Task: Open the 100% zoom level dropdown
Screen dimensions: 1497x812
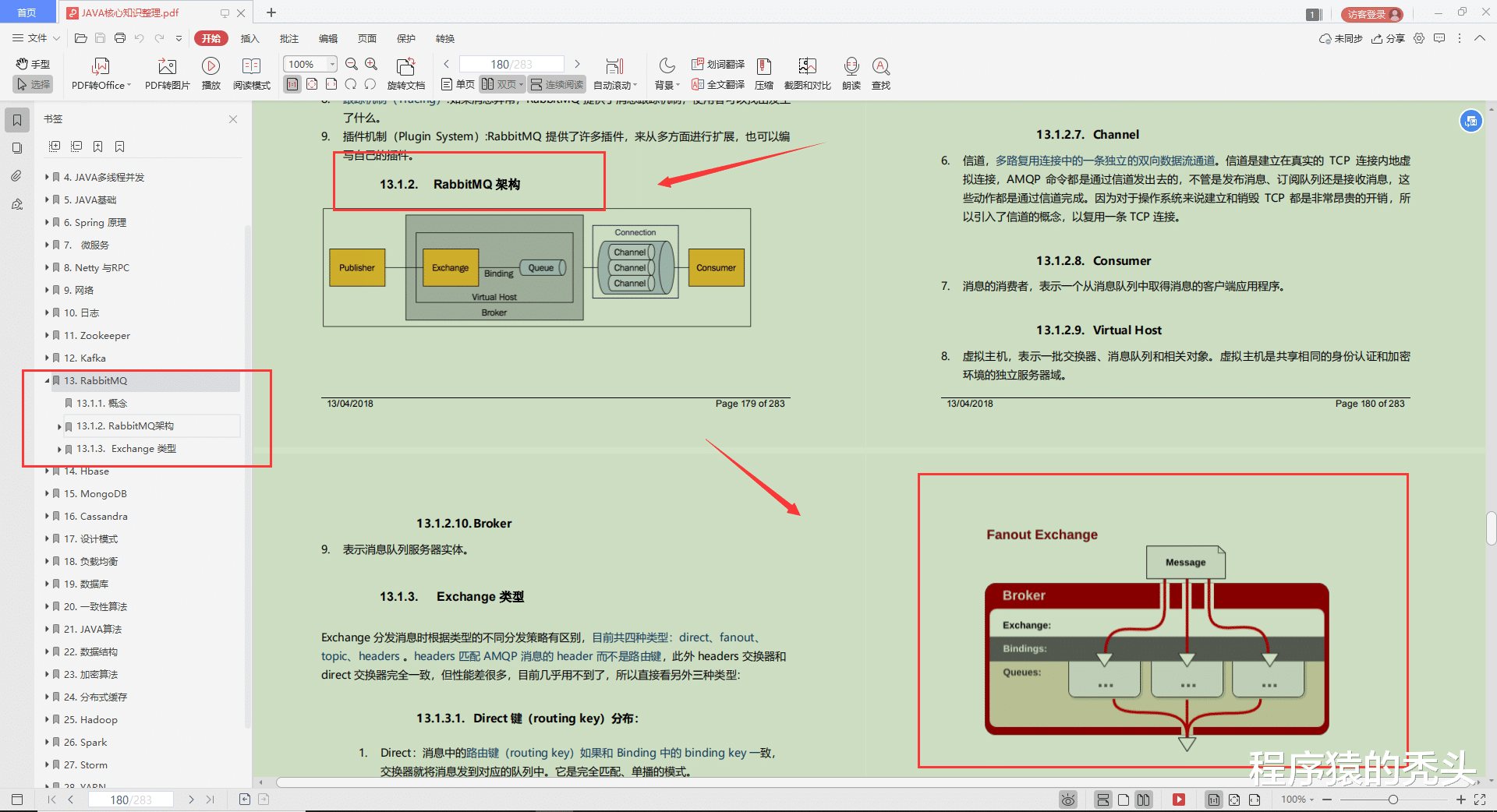Action: pos(333,64)
